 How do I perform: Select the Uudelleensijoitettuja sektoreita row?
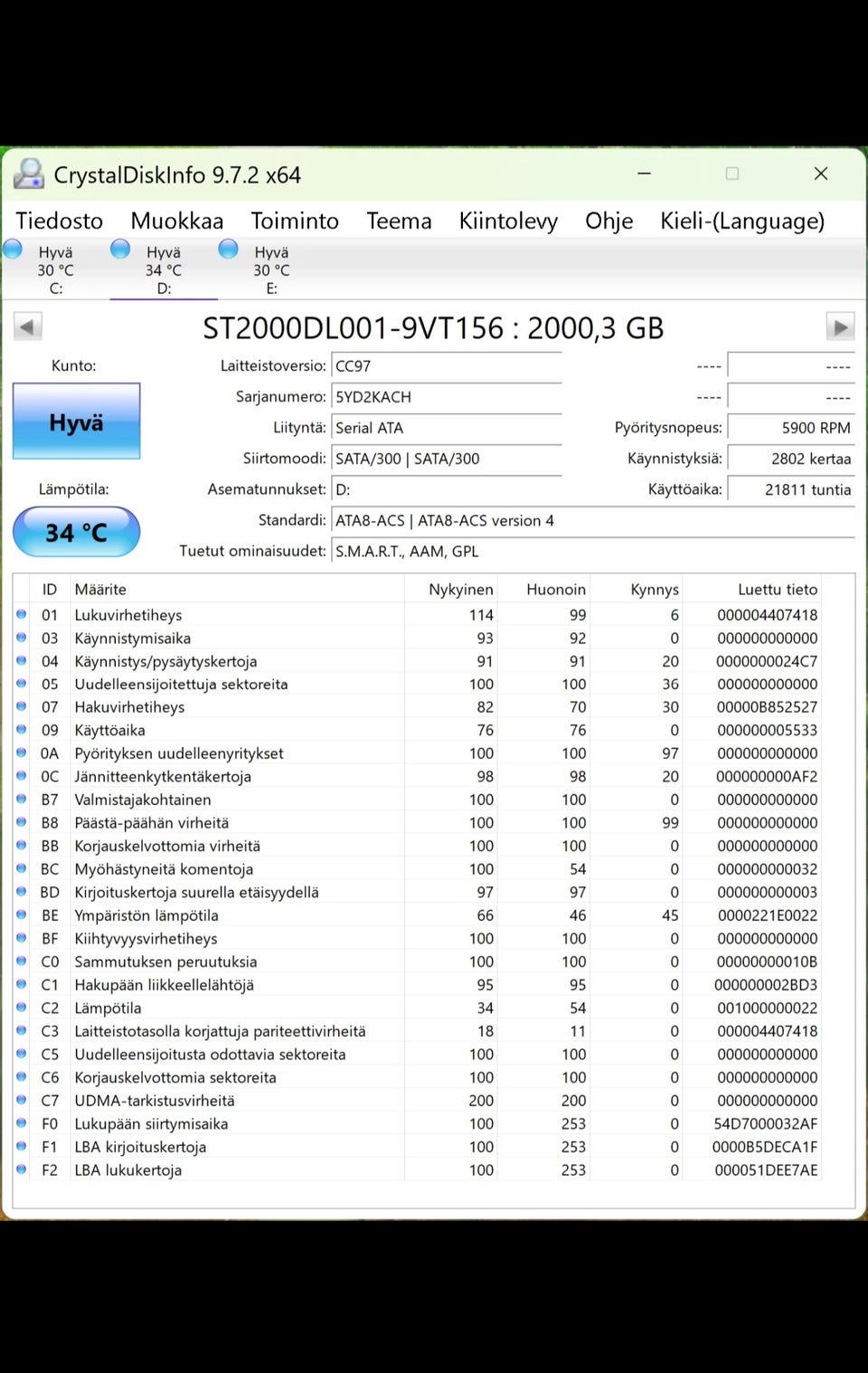[181, 684]
